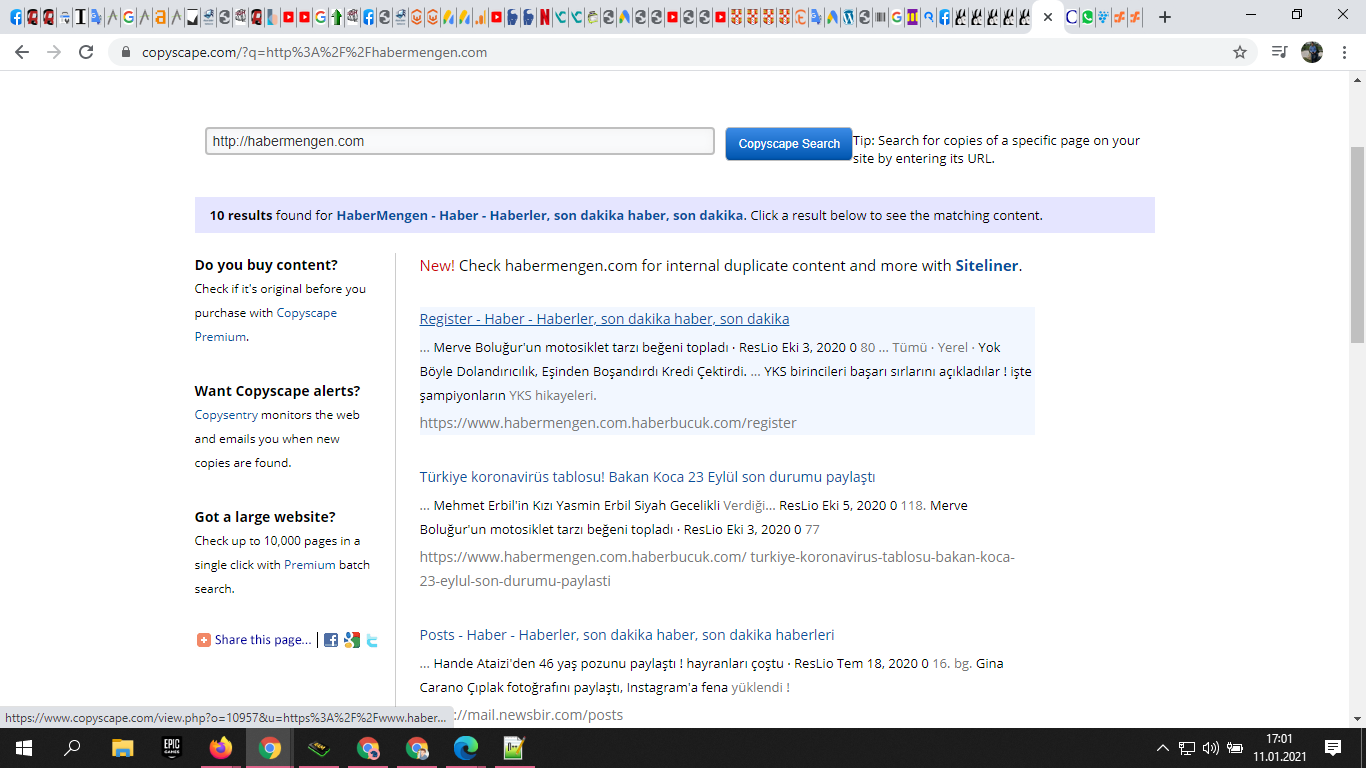Close the active Copyscape tab
This screenshot has height=768, width=1366.
[x=1047, y=17]
